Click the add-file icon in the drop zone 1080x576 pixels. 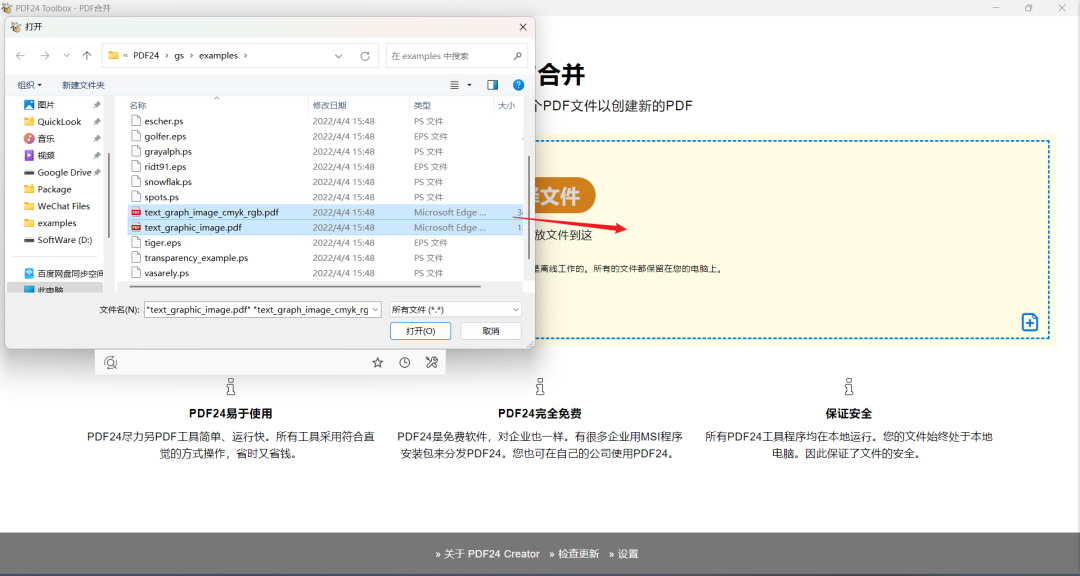point(1029,322)
